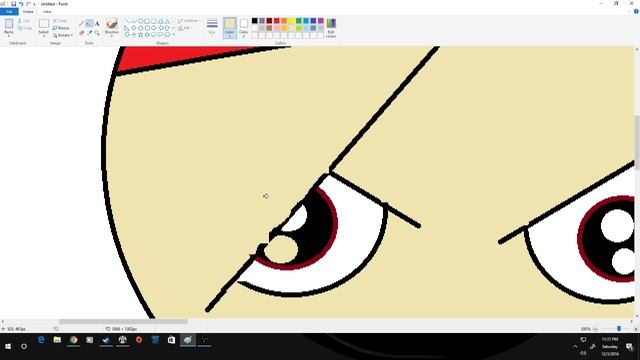Click the horizontal canvas scrollbar thumb
640x360 pixels.
[123, 322]
